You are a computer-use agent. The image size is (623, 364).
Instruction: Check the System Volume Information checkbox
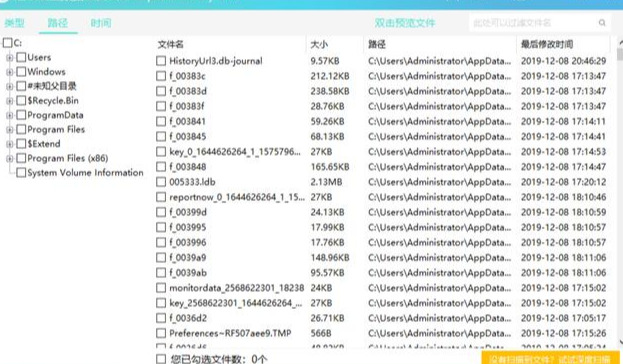click(x=21, y=172)
